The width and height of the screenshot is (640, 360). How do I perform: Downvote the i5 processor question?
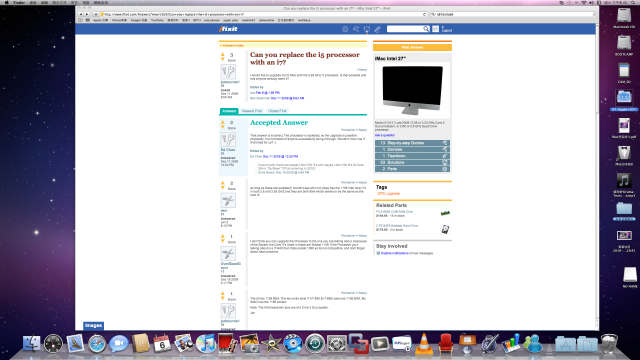pyautogui.click(x=222, y=59)
